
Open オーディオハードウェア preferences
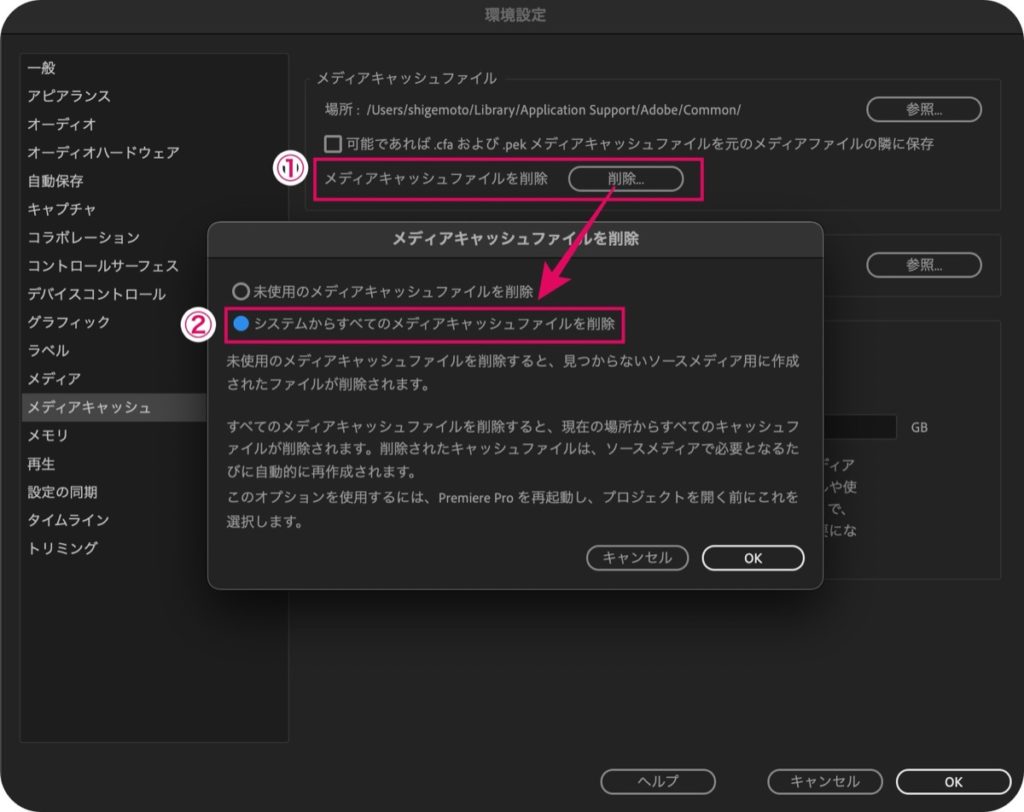point(103,152)
